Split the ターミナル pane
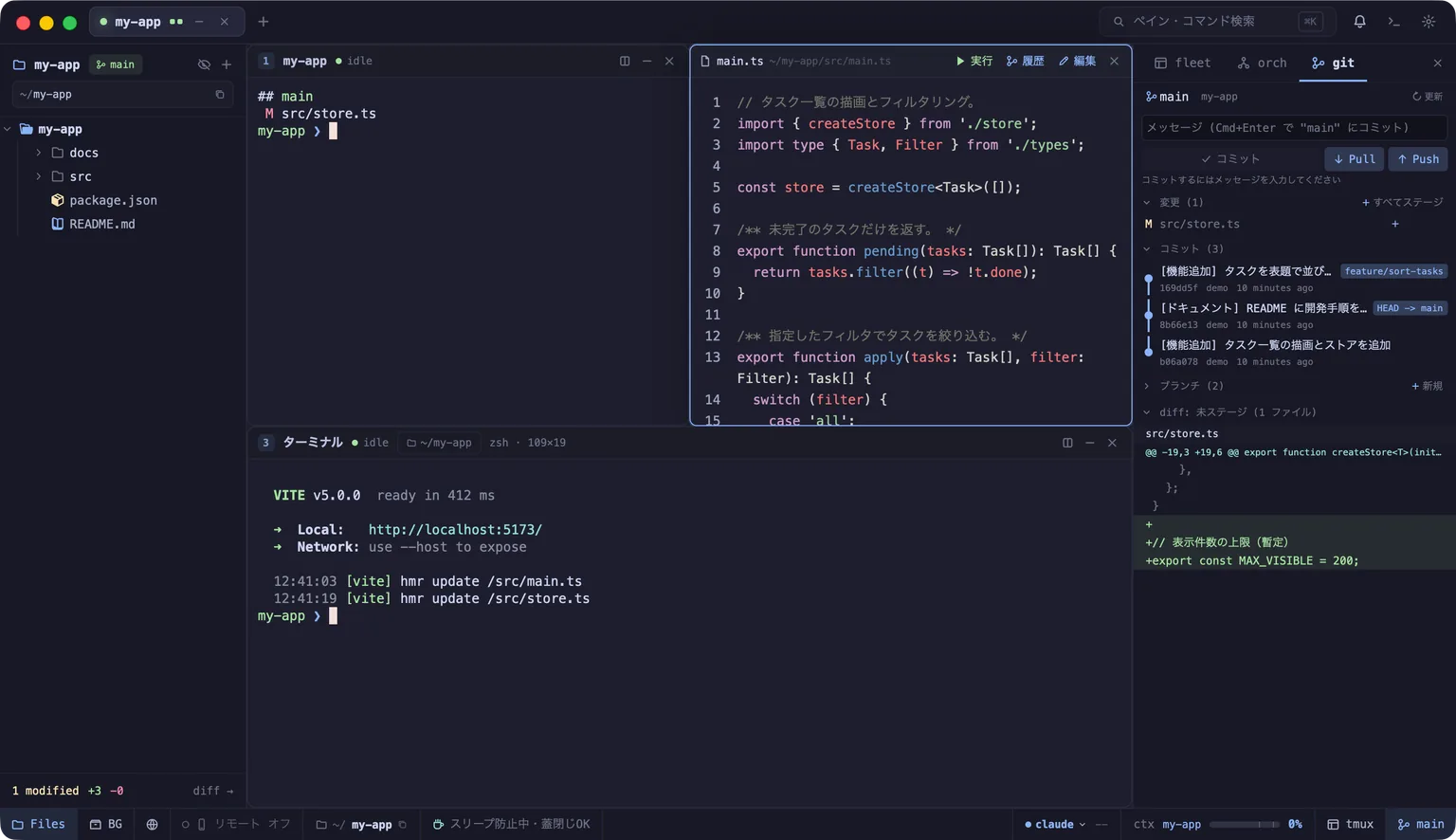Viewport: 1456px width, 840px height. coord(1067,443)
